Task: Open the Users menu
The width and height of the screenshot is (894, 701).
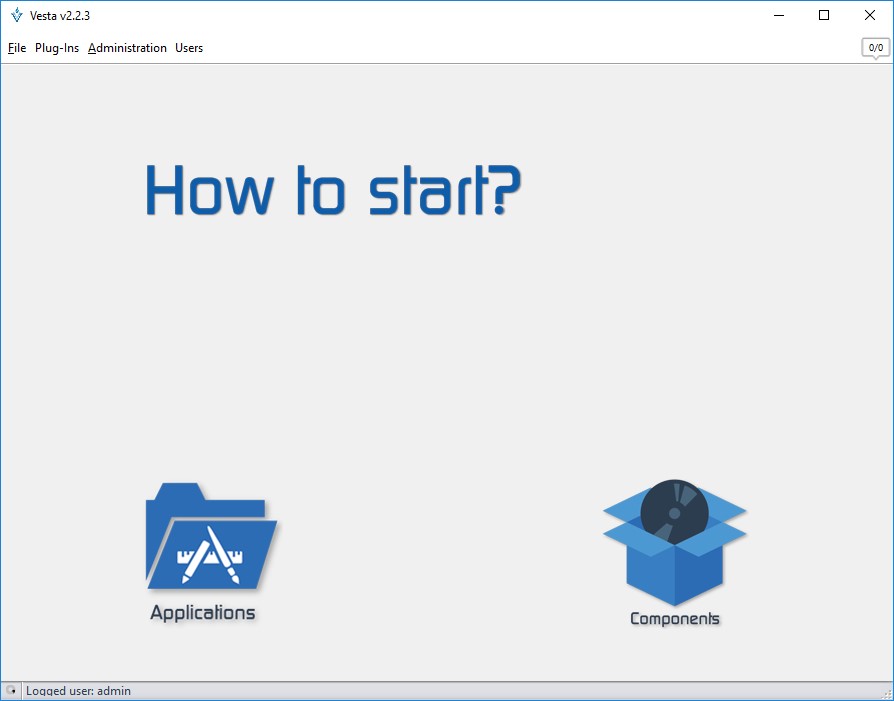Action: pos(189,48)
